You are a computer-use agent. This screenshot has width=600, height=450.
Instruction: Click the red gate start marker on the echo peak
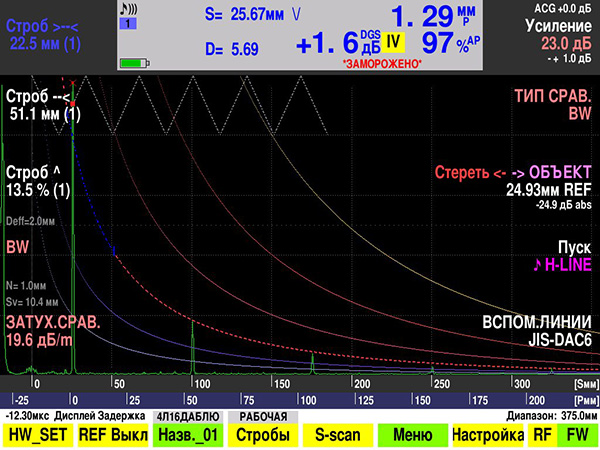point(73,103)
